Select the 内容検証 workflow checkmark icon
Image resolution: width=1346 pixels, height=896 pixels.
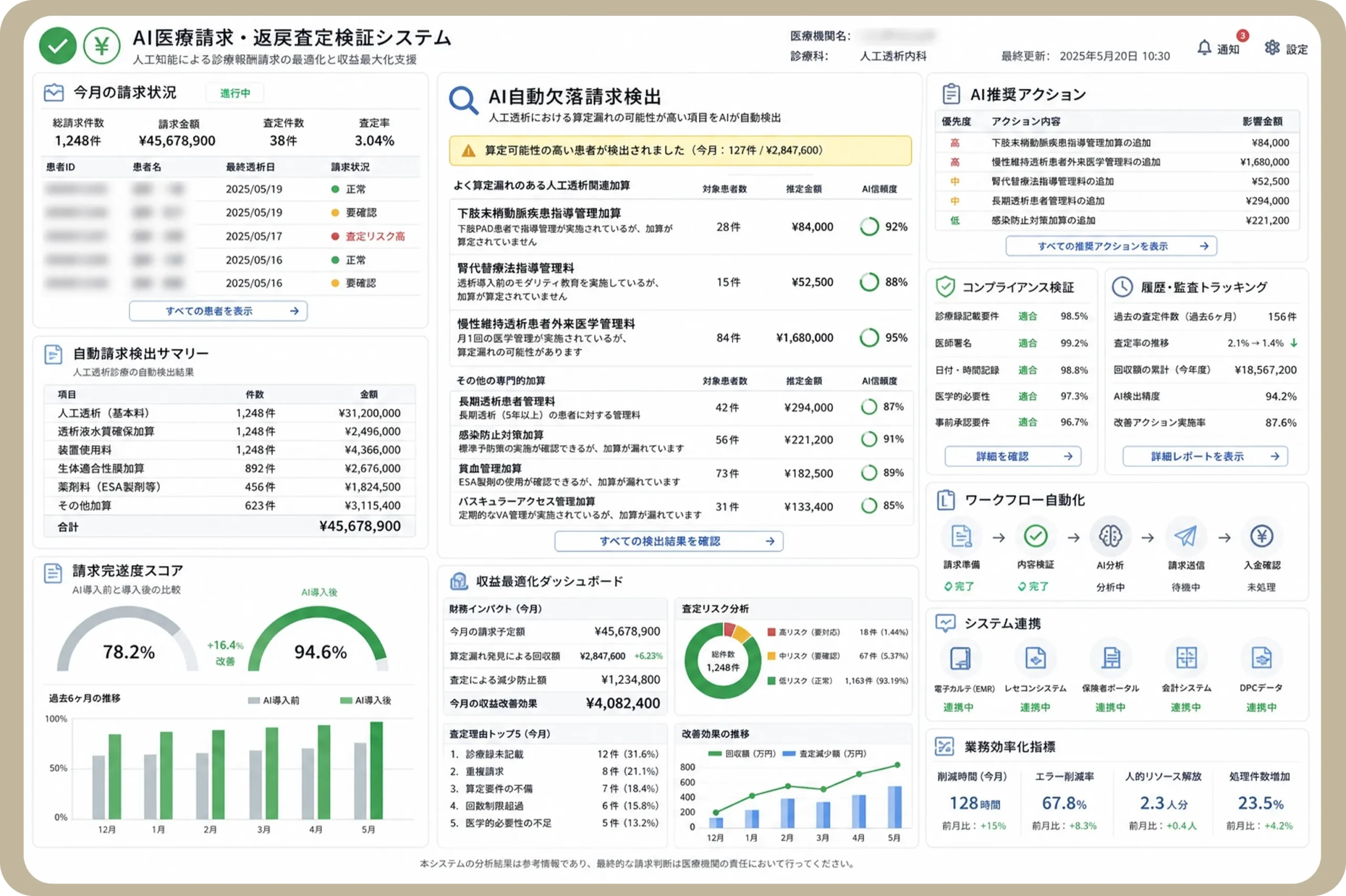click(x=1036, y=537)
